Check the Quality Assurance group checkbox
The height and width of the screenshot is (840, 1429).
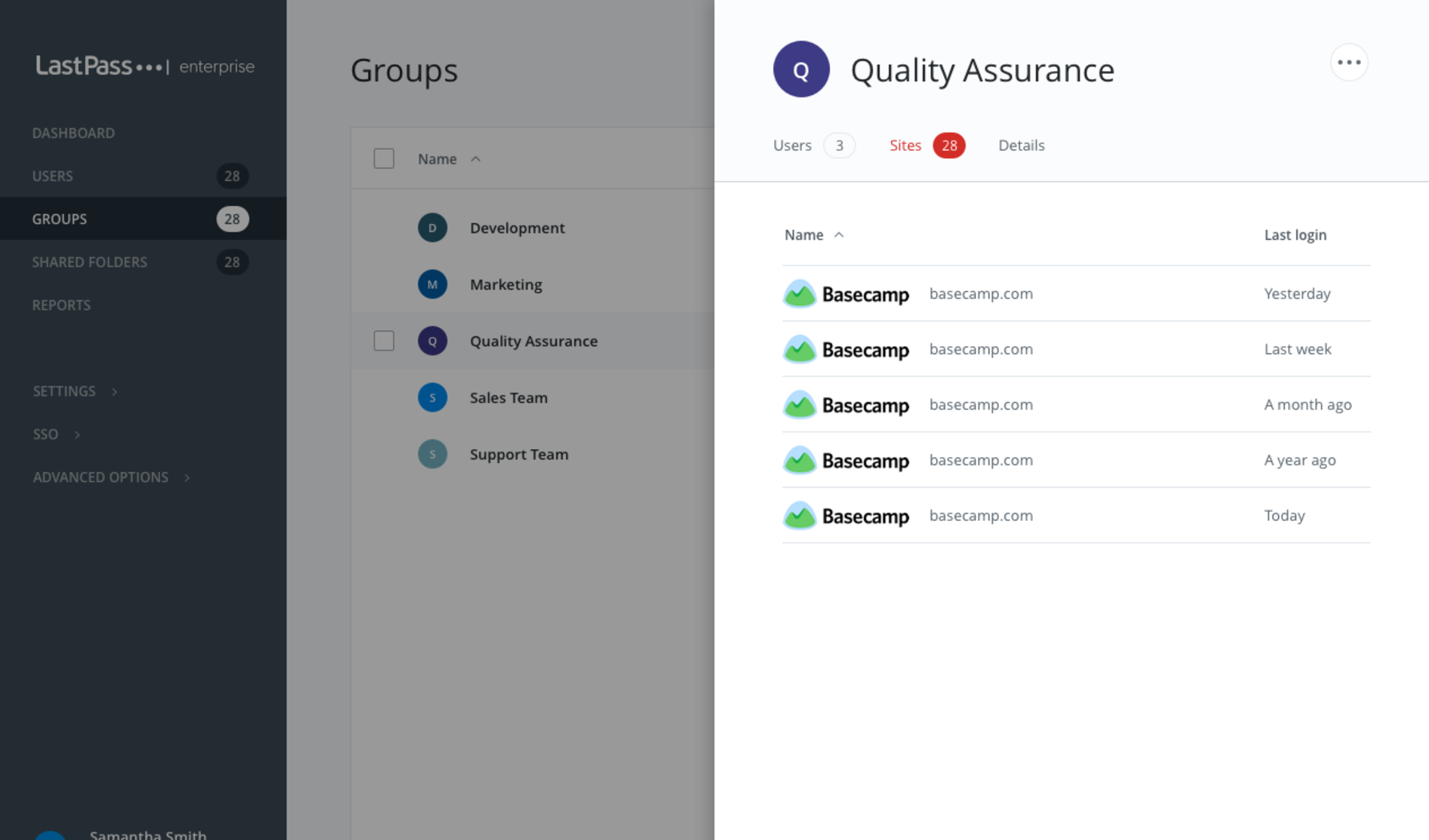[x=384, y=341]
